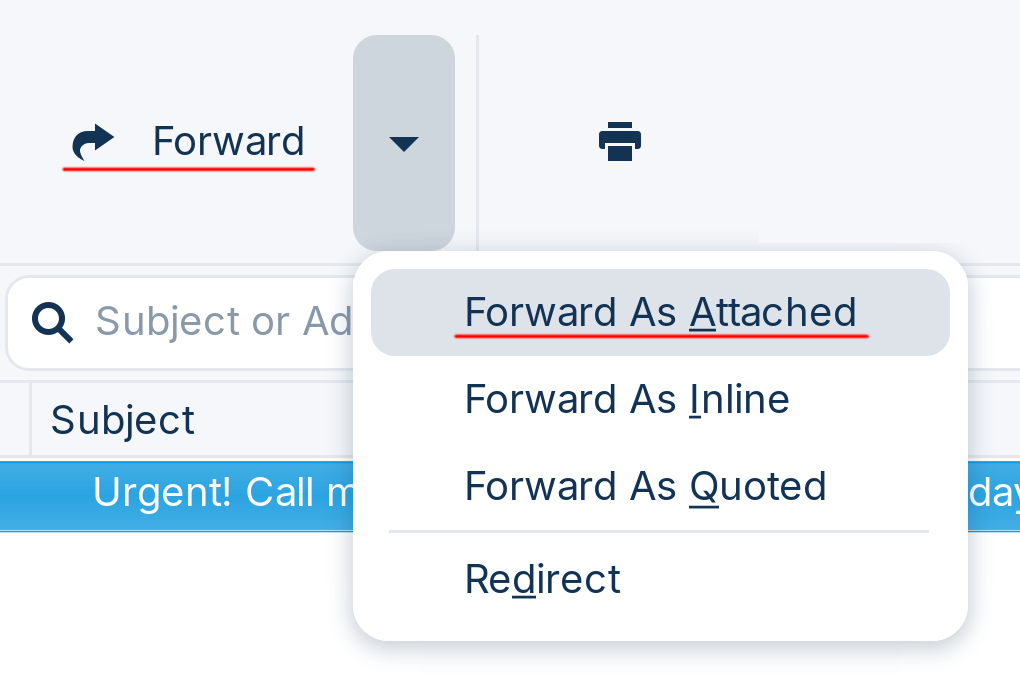The height and width of the screenshot is (685, 1020).
Task: Click blank toolbar area left of Forward arrow
Action: [28, 141]
